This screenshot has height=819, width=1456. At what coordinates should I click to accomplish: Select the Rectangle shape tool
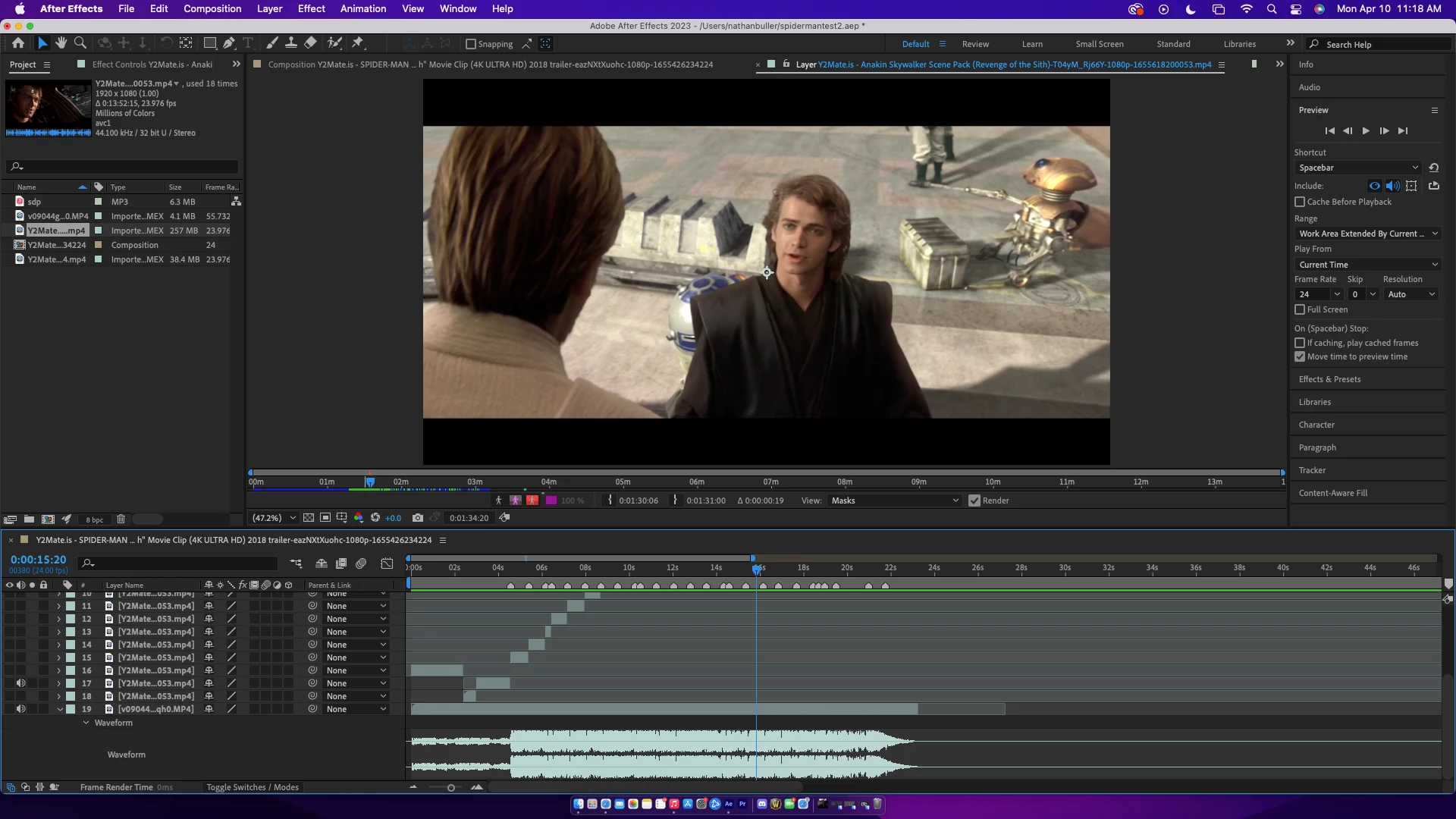click(x=210, y=43)
